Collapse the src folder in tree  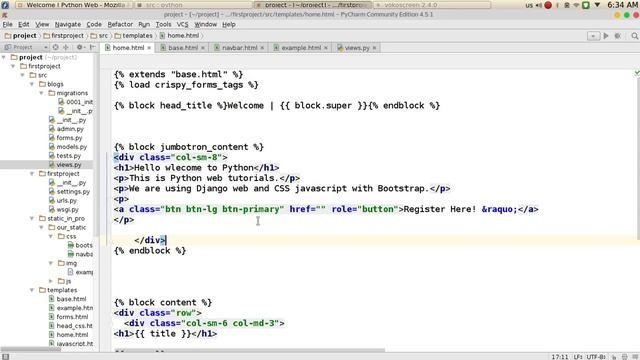23,75
